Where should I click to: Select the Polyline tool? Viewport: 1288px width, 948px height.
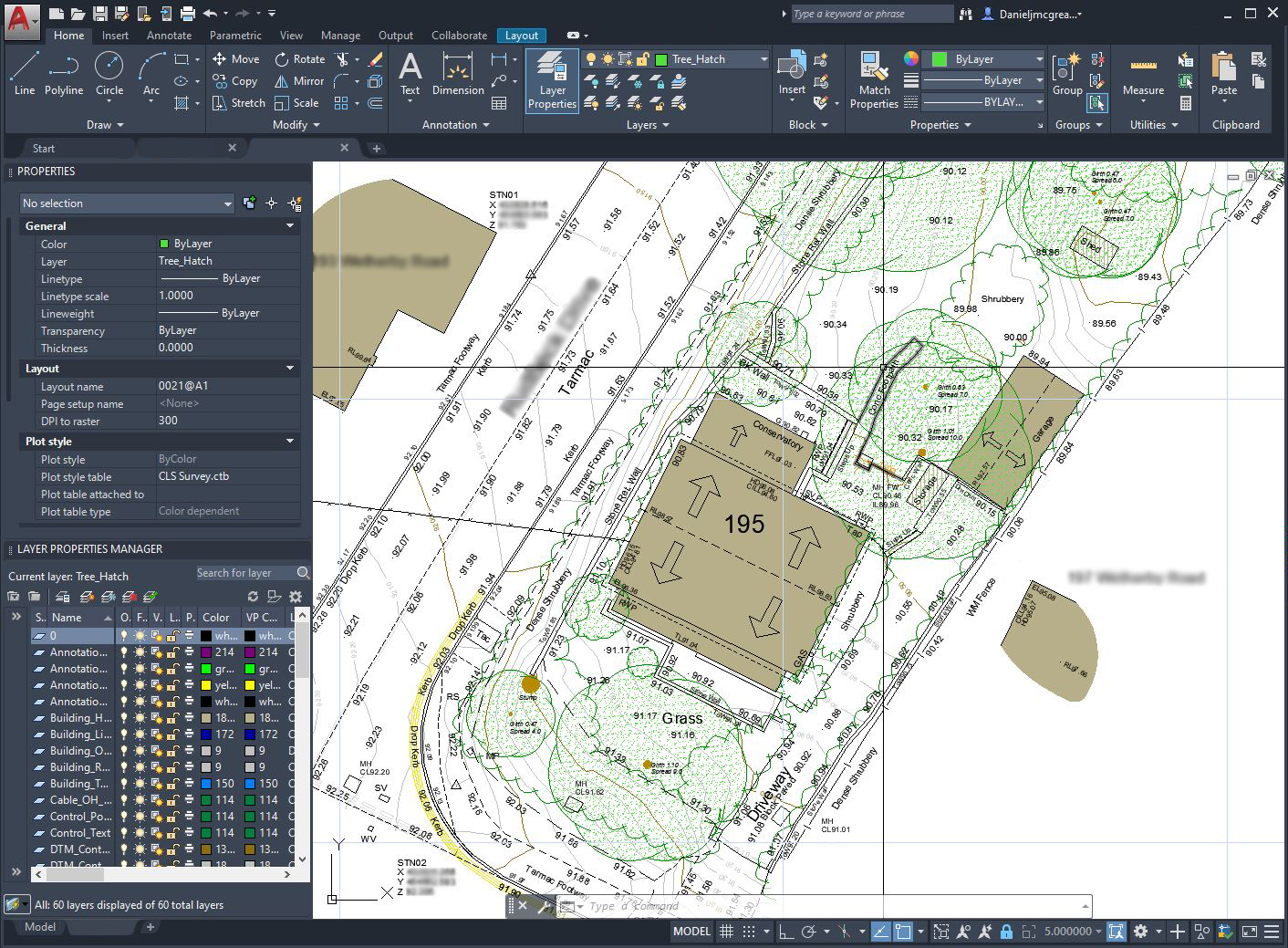64,73
